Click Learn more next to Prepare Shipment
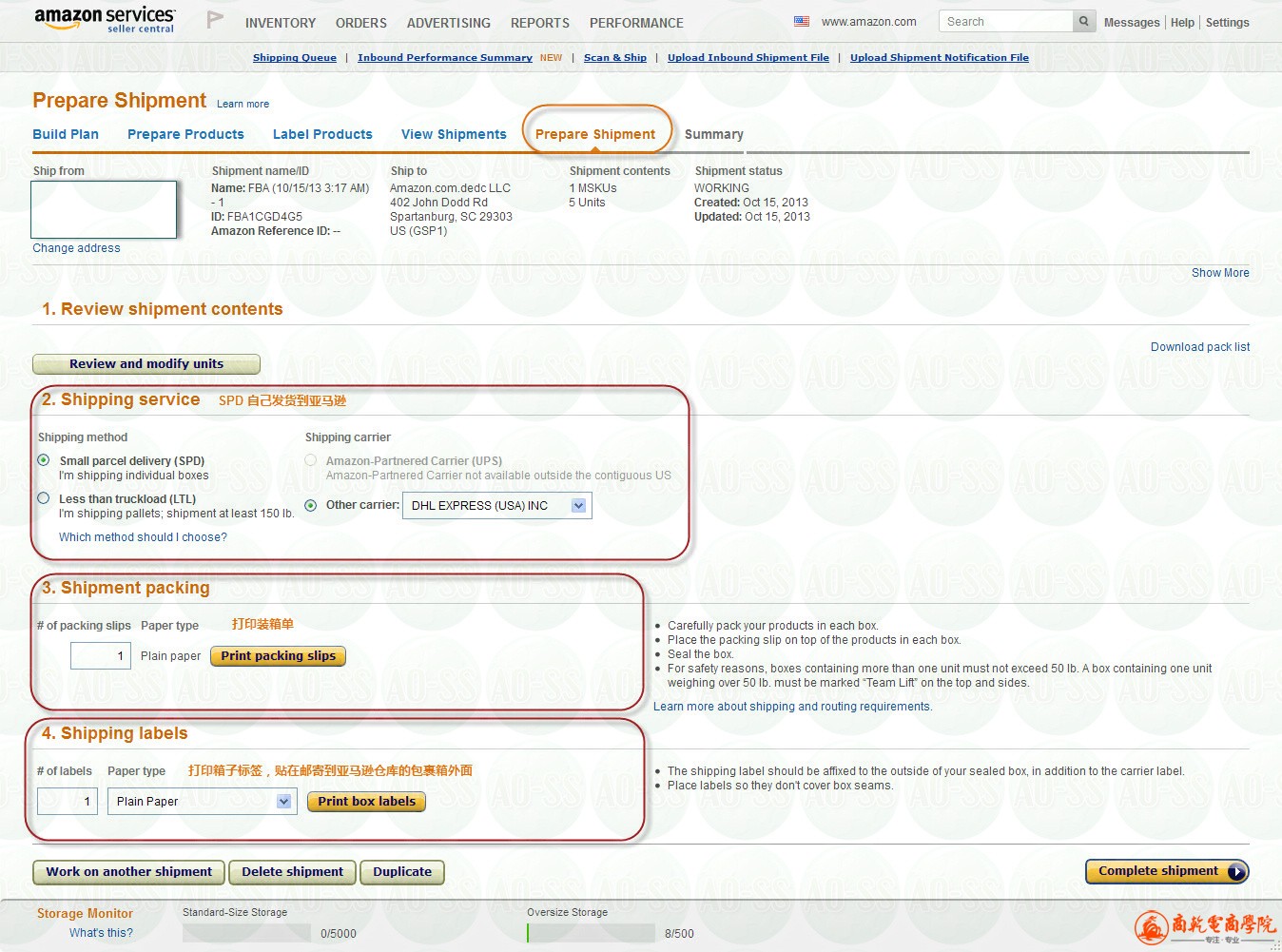 (x=243, y=105)
